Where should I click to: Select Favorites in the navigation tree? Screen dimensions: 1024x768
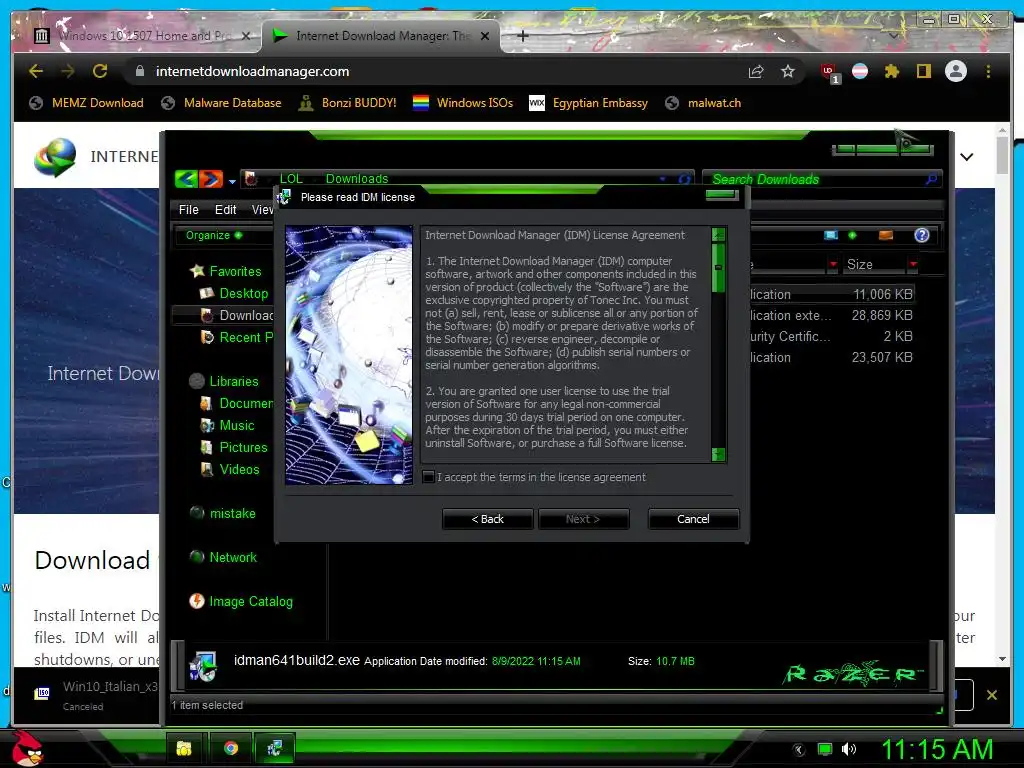point(235,271)
